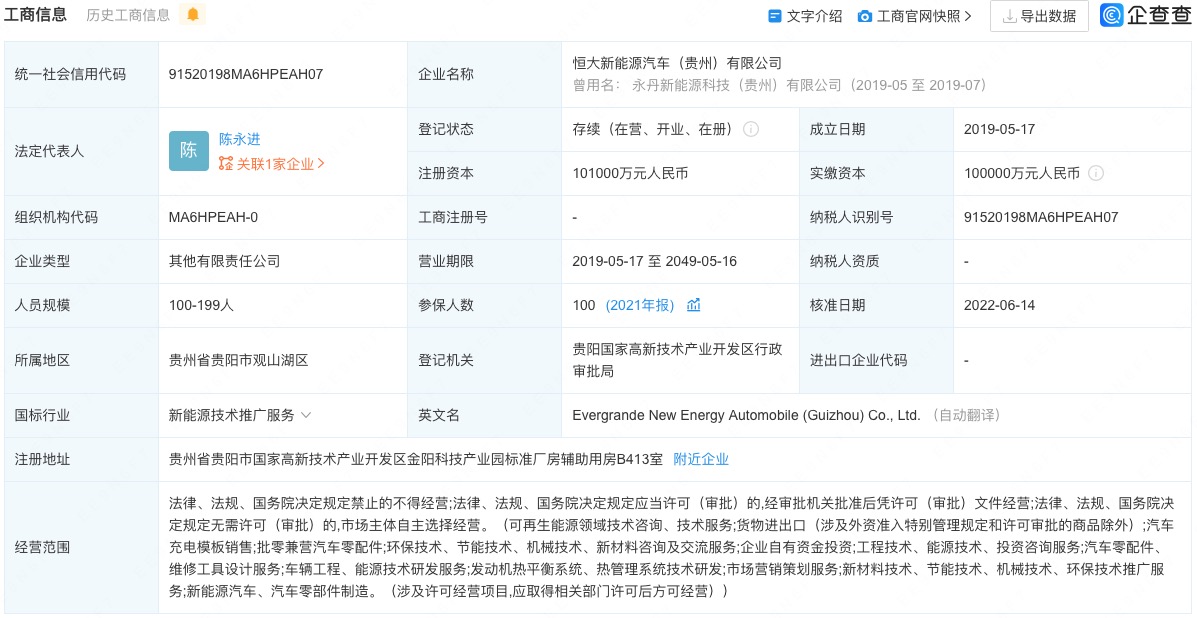Screen dimensions: 1197x618
Task: Open legal representative 陈永进 link
Action: click(240, 139)
